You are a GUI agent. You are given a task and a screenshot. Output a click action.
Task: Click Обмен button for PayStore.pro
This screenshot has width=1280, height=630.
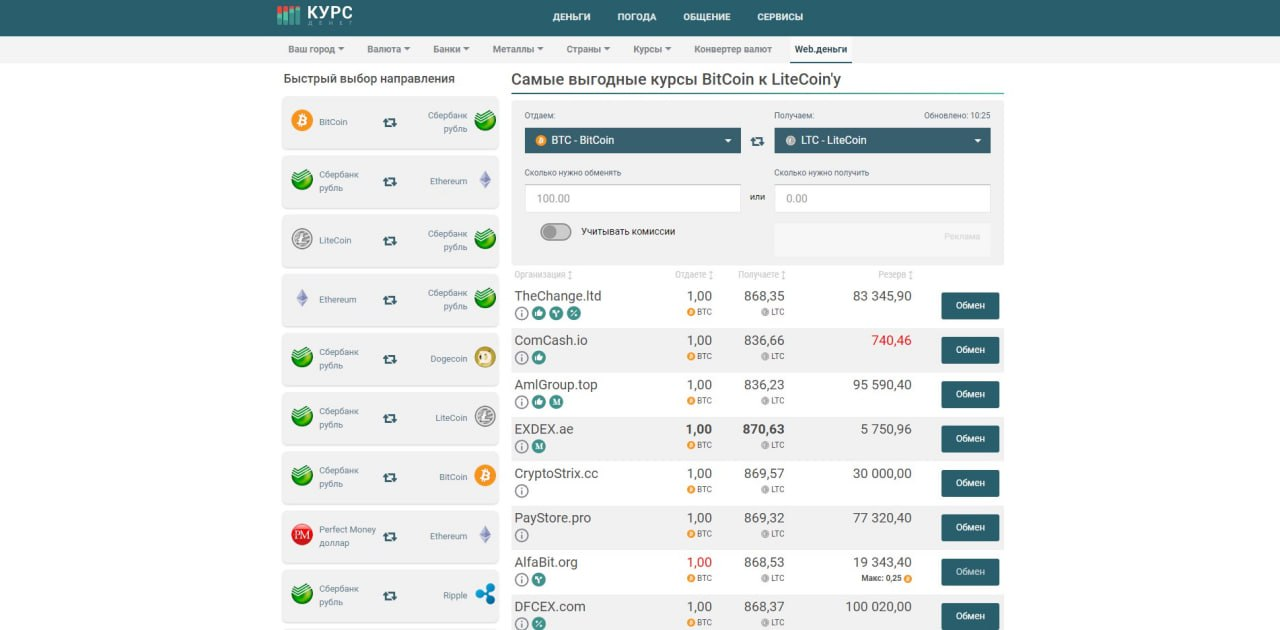970,527
